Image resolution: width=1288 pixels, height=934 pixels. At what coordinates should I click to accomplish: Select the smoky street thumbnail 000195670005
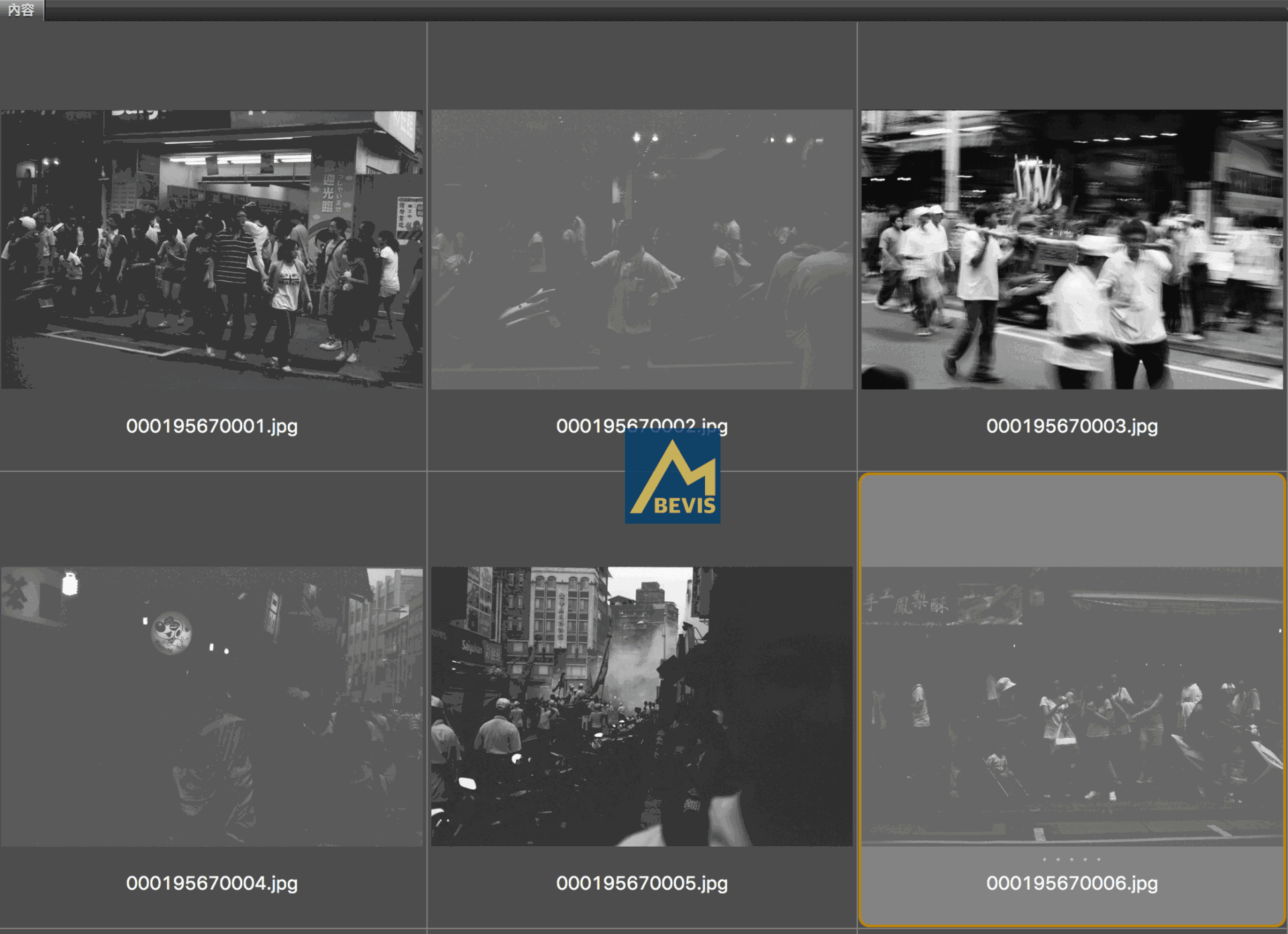[x=642, y=707]
